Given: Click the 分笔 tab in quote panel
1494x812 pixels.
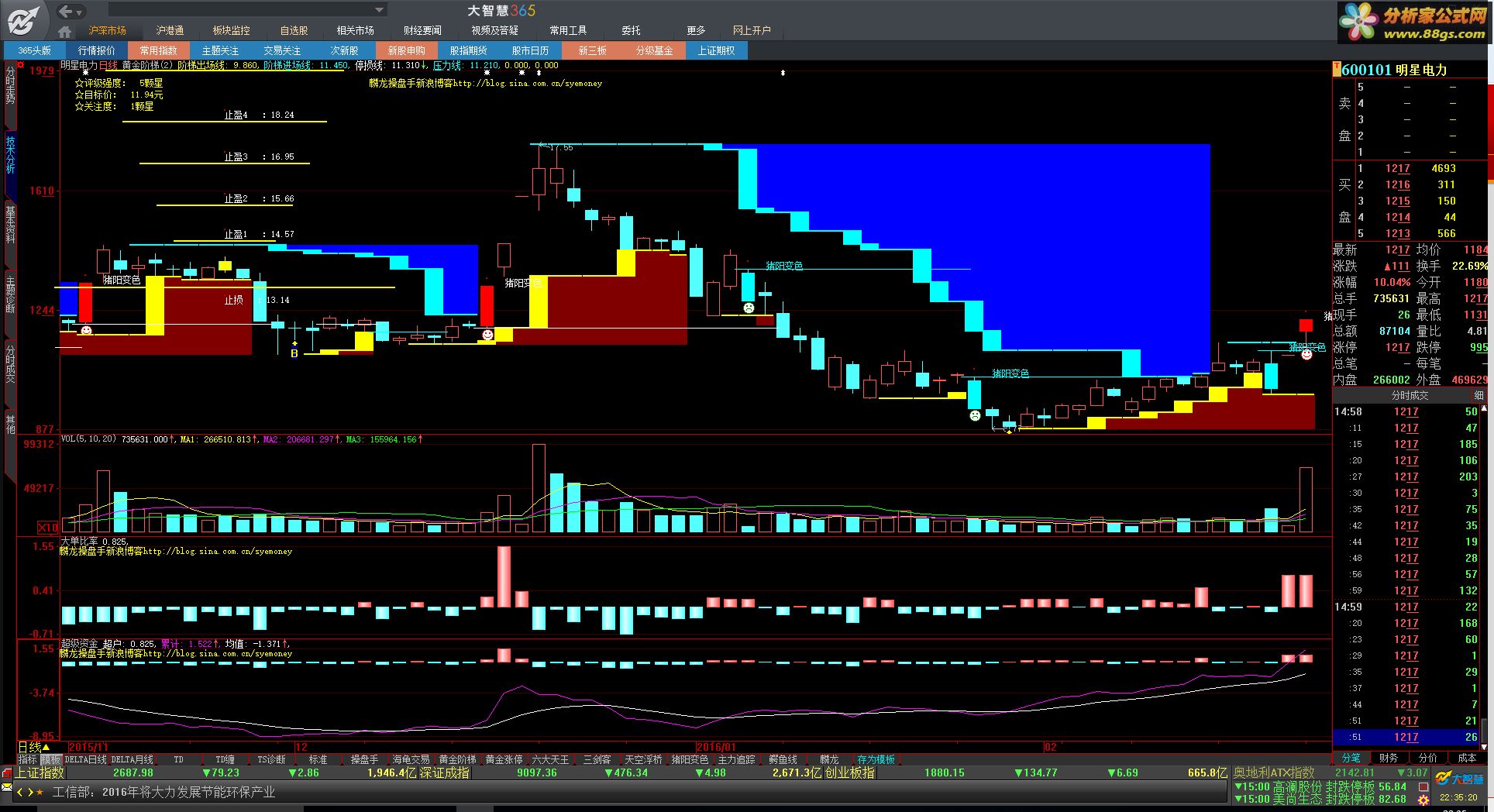Looking at the screenshot, I should point(1351,758).
